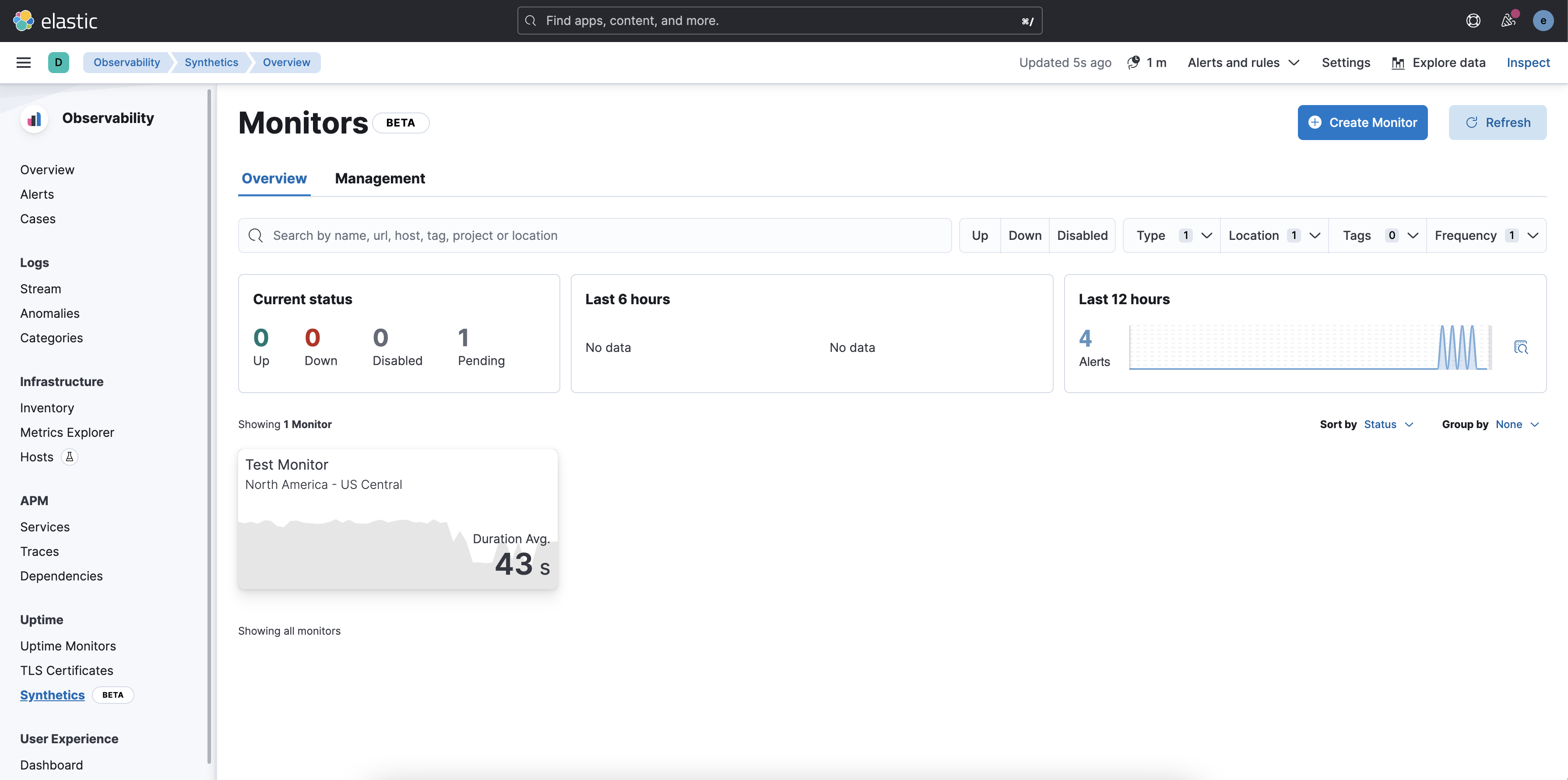Screen dimensions: 1568x780
Task: Toggle the Up status filter
Action: (x=979, y=235)
